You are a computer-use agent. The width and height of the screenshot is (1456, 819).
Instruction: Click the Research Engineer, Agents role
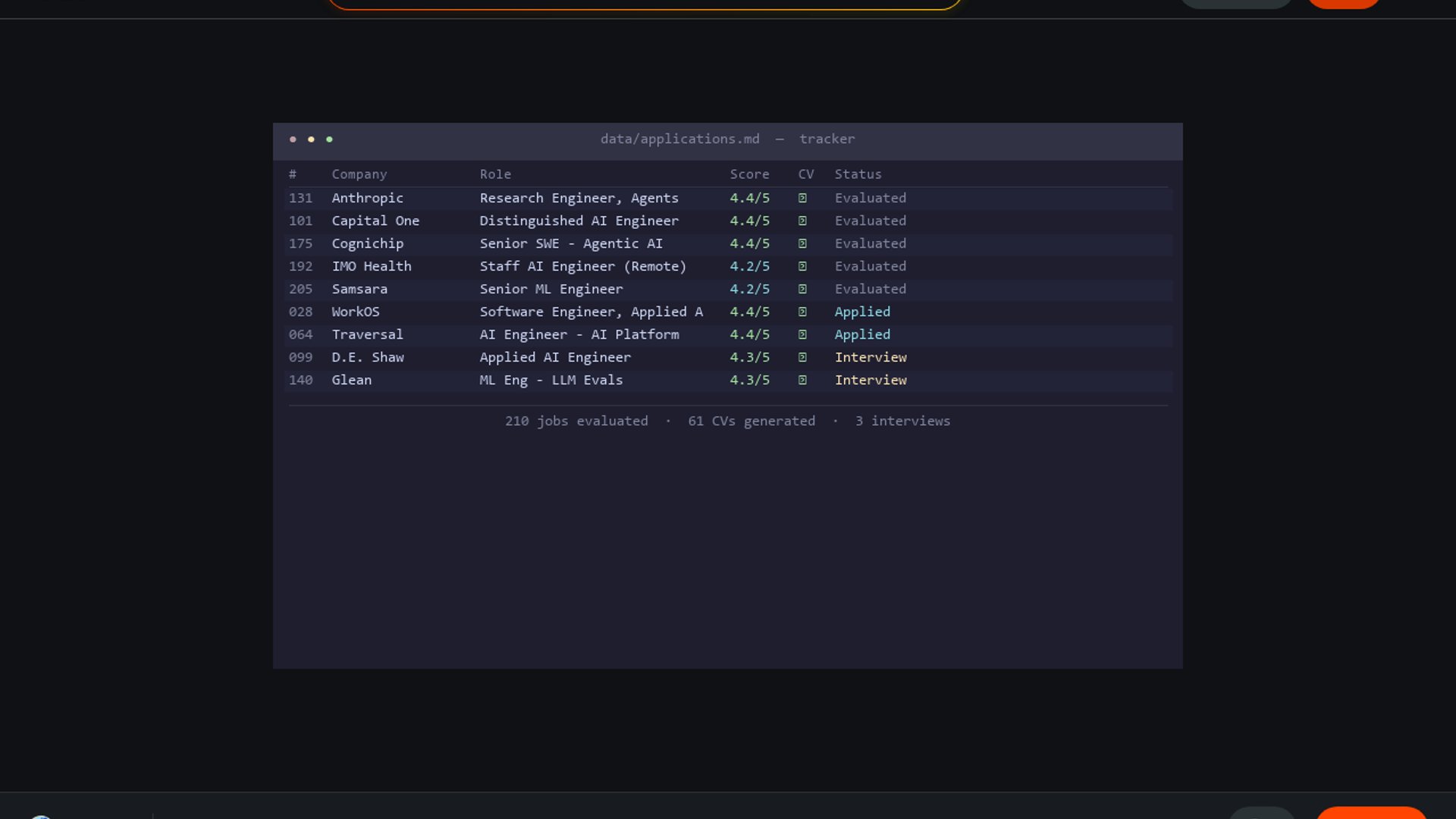pos(579,198)
